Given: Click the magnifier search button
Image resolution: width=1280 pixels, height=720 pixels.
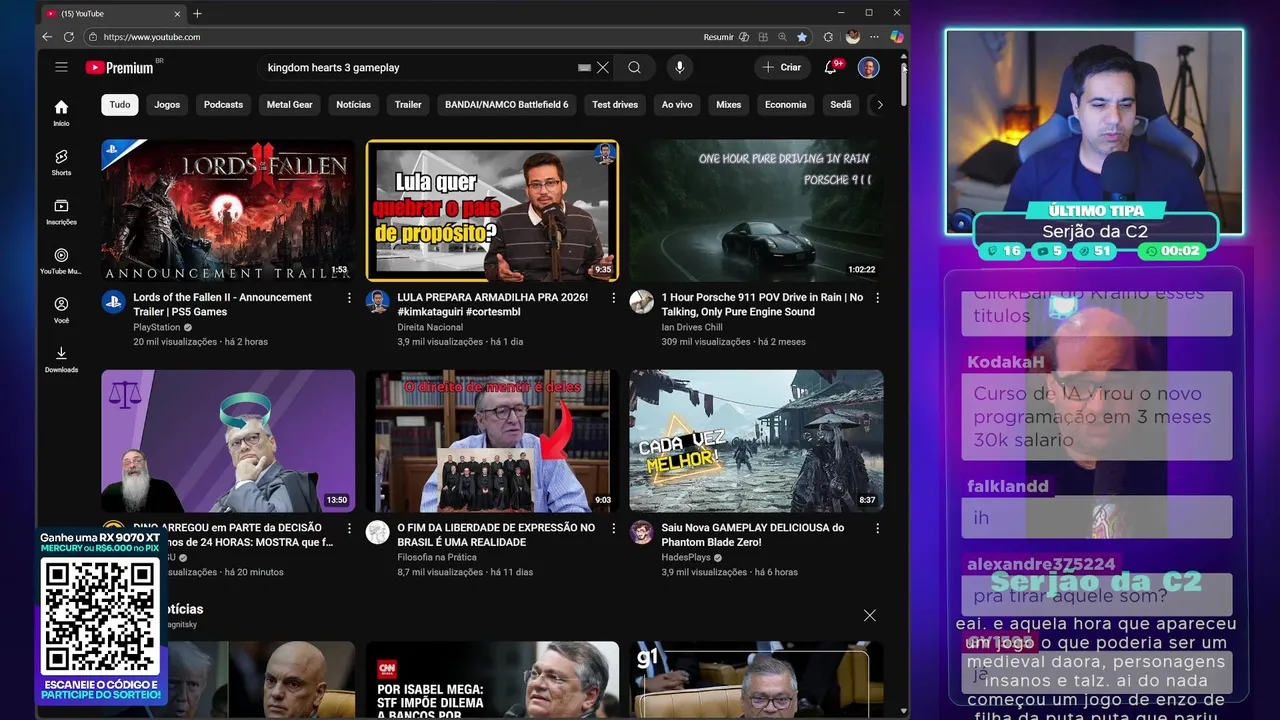Looking at the screenshot, I should 634,67.
